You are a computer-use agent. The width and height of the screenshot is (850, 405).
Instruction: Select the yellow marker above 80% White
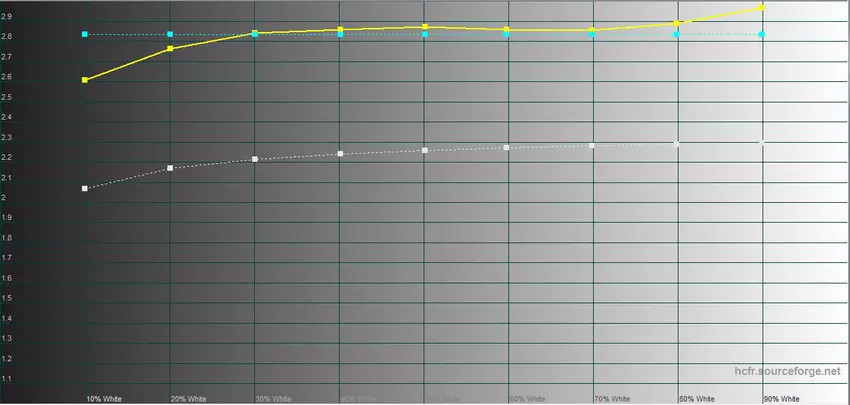677,23
